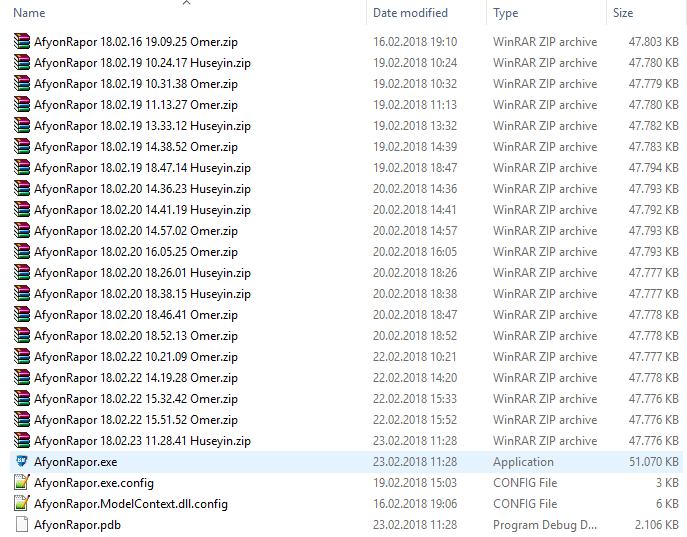Click the archive icon of AfyonRapor 18.02.20 18.26.01 Huseyin.zip
The image size is (687, 537).
tap(21, 272)
